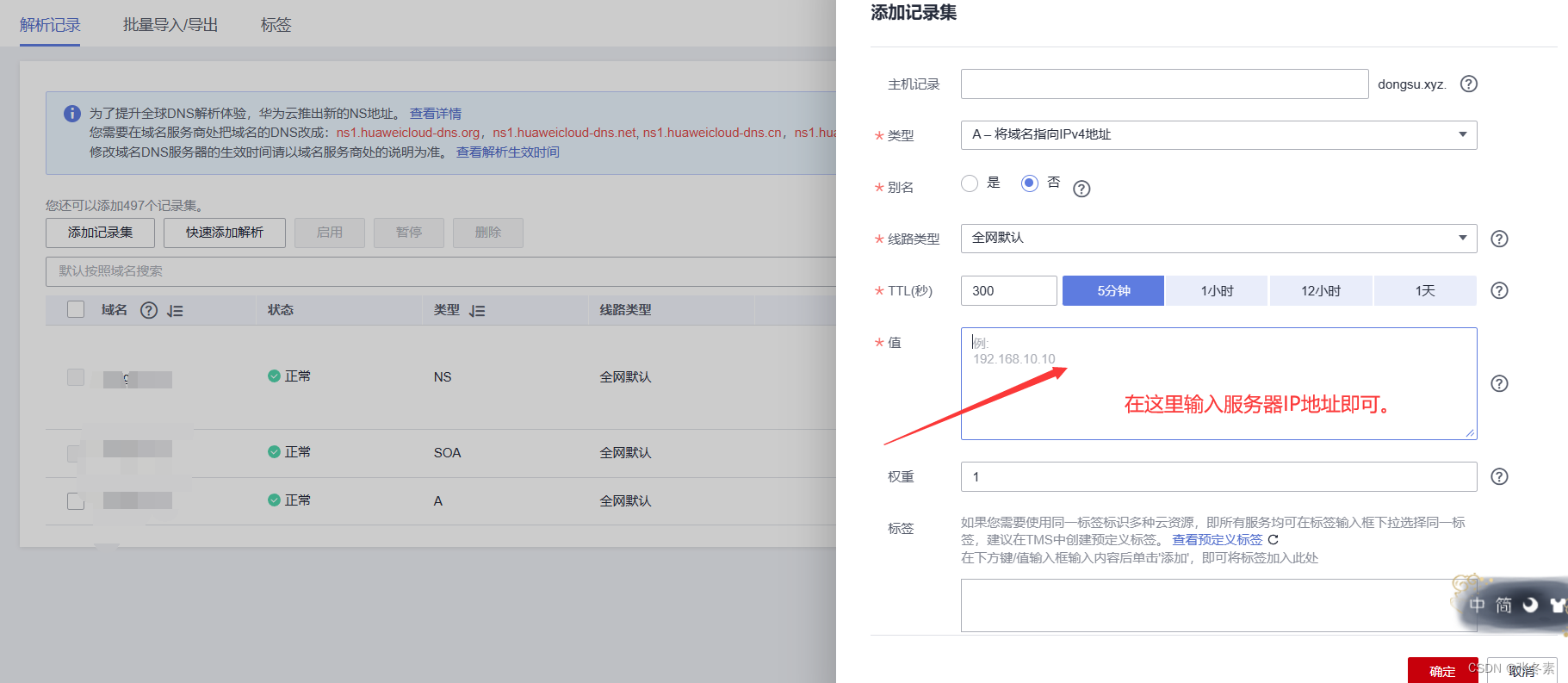Open the line type dropdown showing 全网默认

coord(1218,238)
